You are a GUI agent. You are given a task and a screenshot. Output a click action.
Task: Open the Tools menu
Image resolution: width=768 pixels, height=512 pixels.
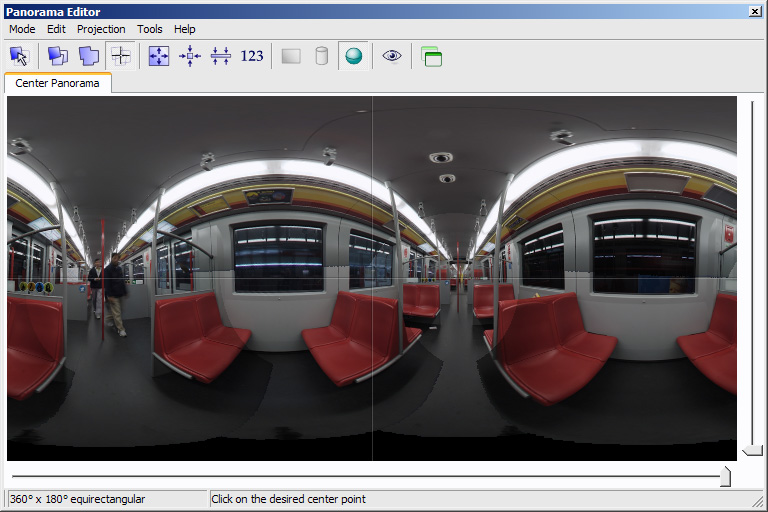pyautogui.click(x=150, y=29)
